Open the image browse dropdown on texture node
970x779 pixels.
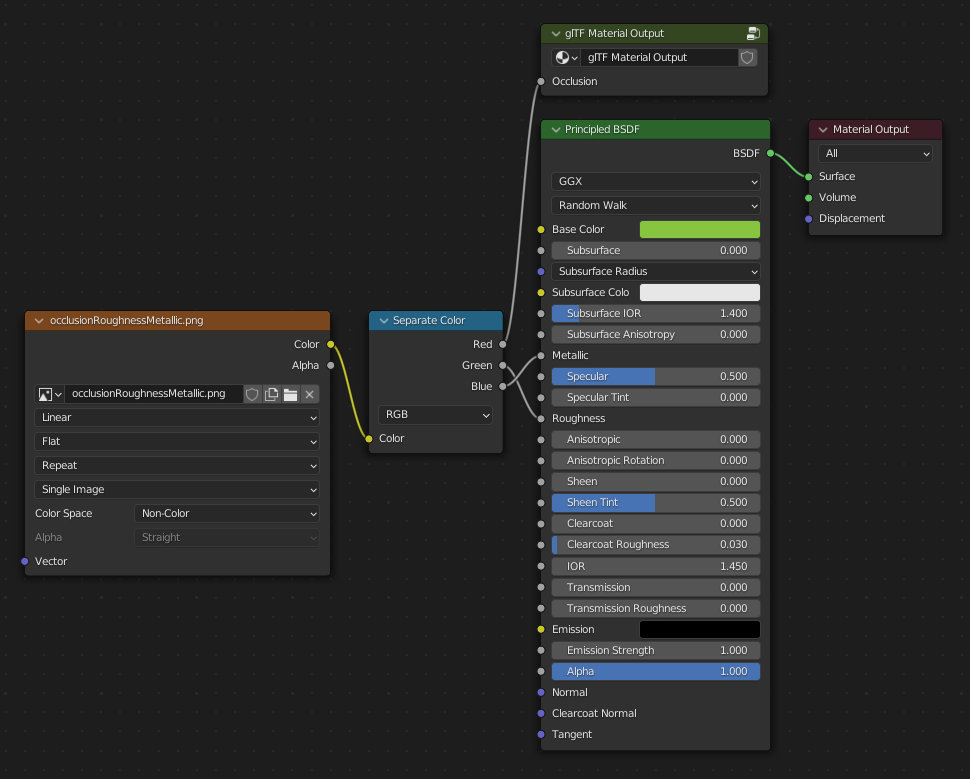point(48,394)
